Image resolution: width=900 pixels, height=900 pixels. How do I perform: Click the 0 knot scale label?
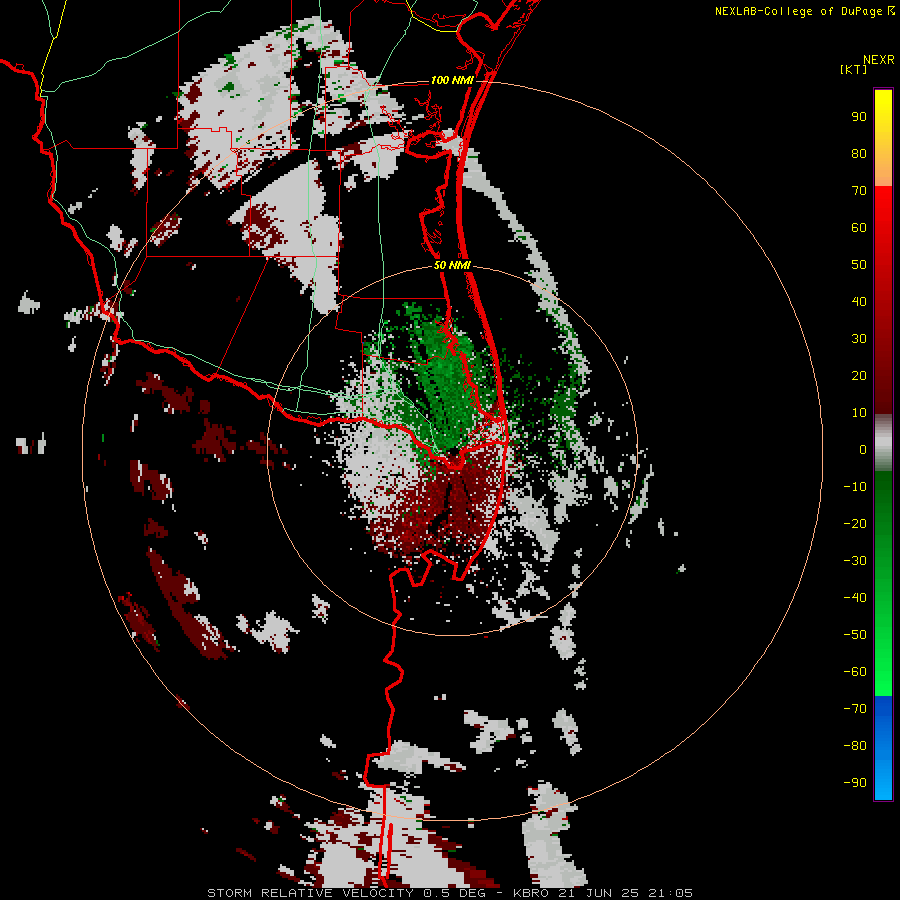coord(863,449)
